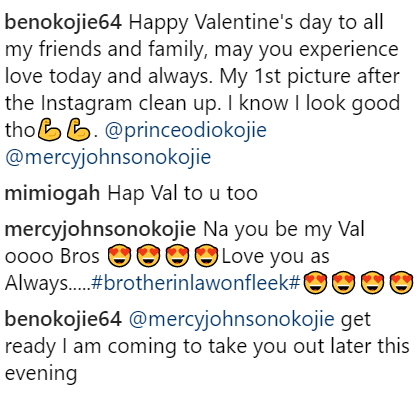
Task: Click the Hap Val to u too comment text
Action: [x=182, y=193]
